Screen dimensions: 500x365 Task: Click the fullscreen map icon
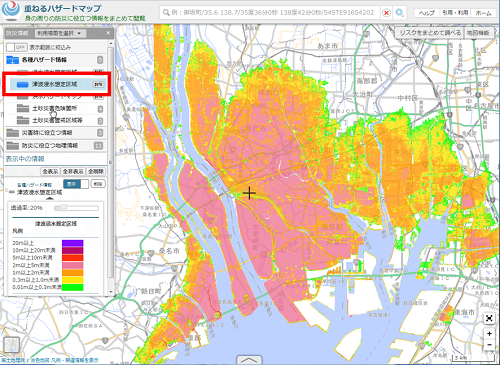click(489, 318)
